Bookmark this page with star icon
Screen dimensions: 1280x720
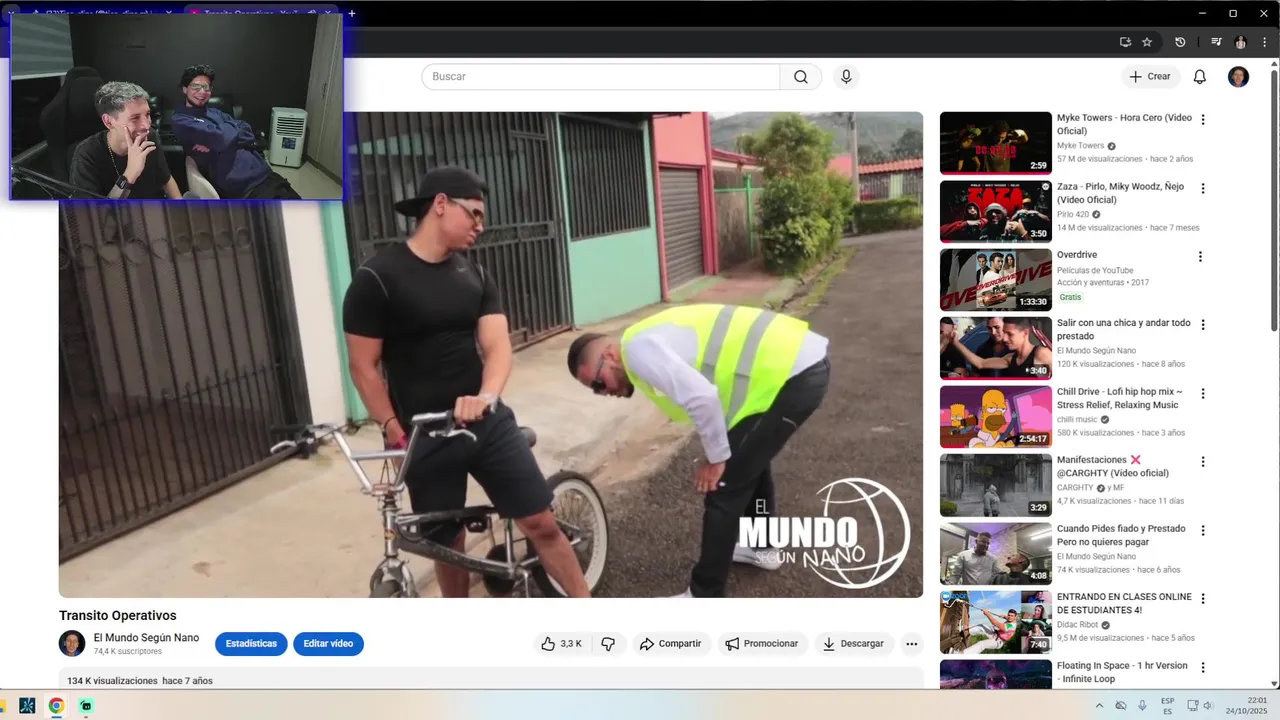[x=1147, y=42]
